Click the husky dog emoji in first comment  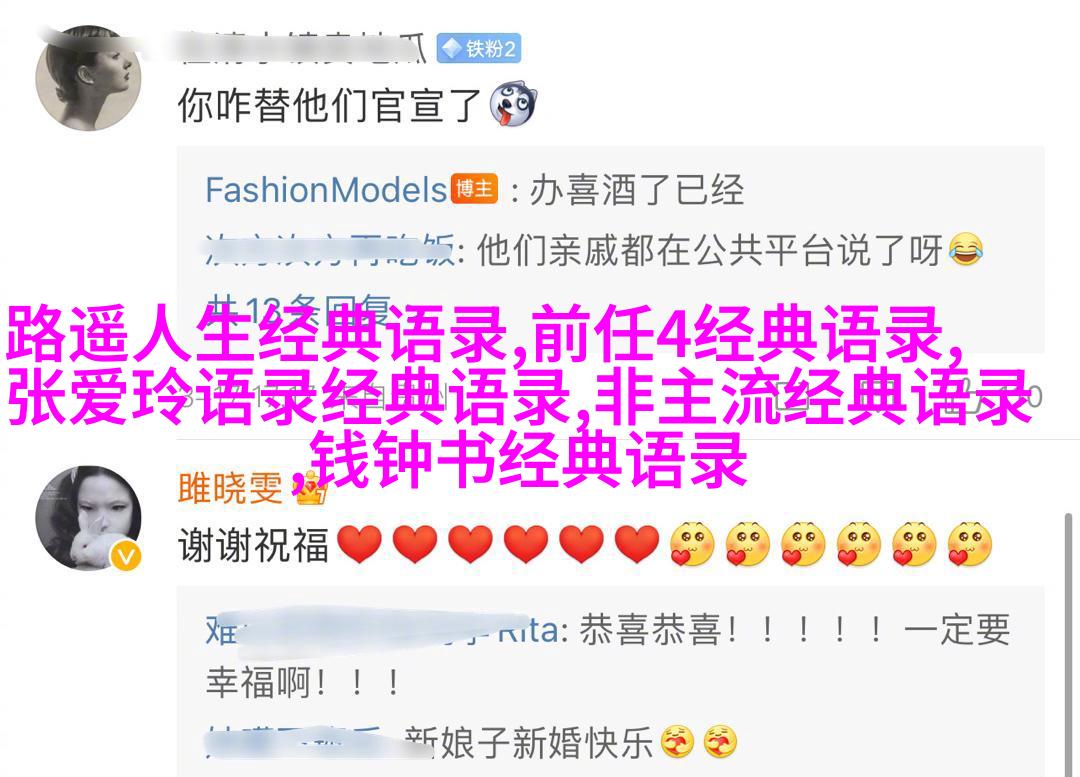coord(513,105)
